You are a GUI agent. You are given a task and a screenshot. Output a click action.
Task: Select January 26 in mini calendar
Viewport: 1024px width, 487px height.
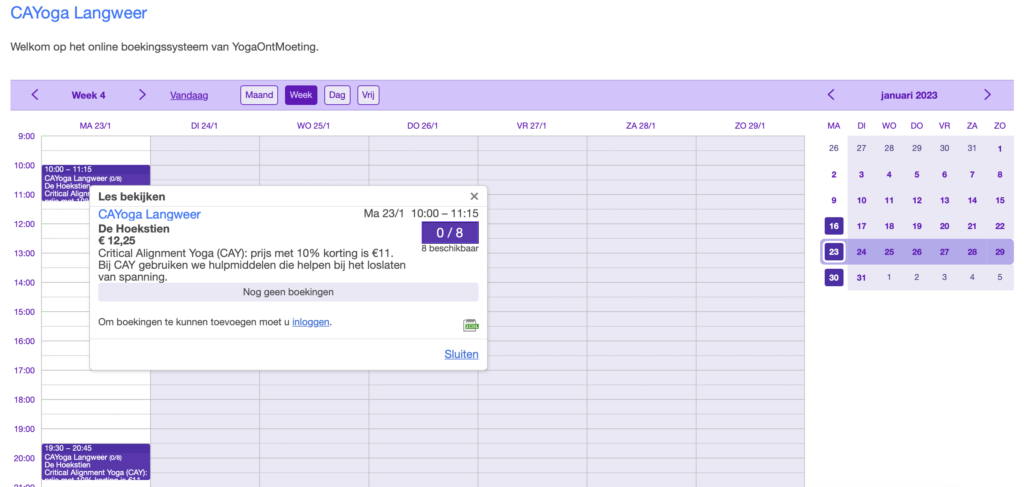[x=917, y=252]
